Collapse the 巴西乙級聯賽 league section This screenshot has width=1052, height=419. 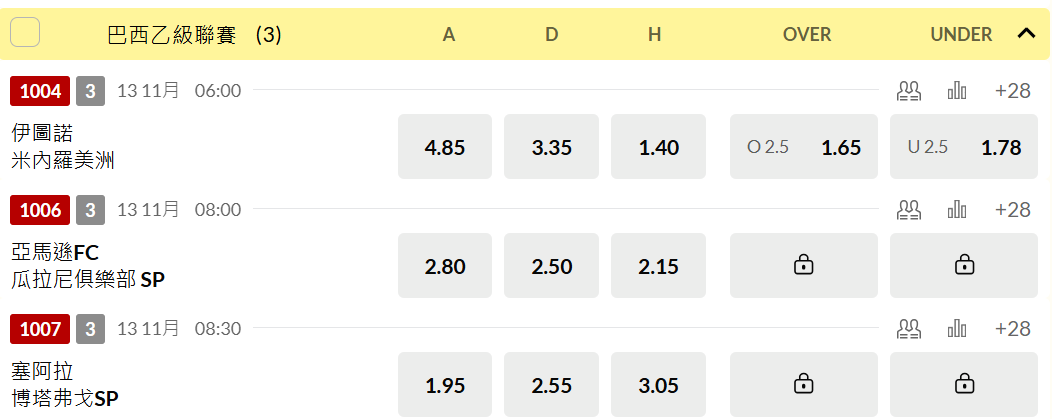tap(1027, 34)
